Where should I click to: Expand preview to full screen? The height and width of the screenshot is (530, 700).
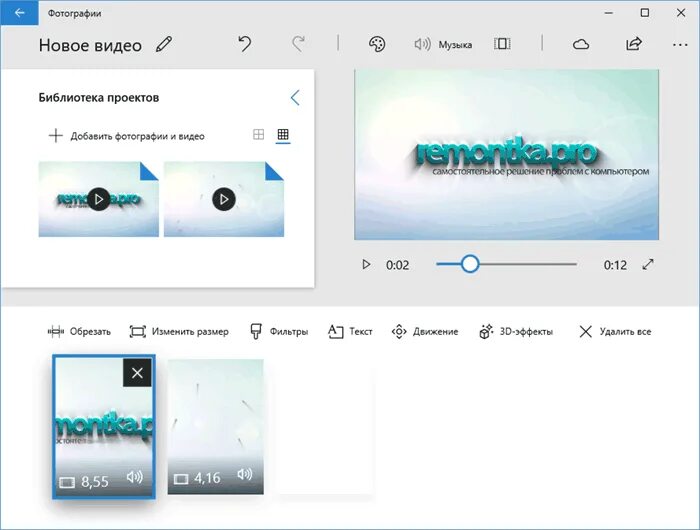point(648,264)
